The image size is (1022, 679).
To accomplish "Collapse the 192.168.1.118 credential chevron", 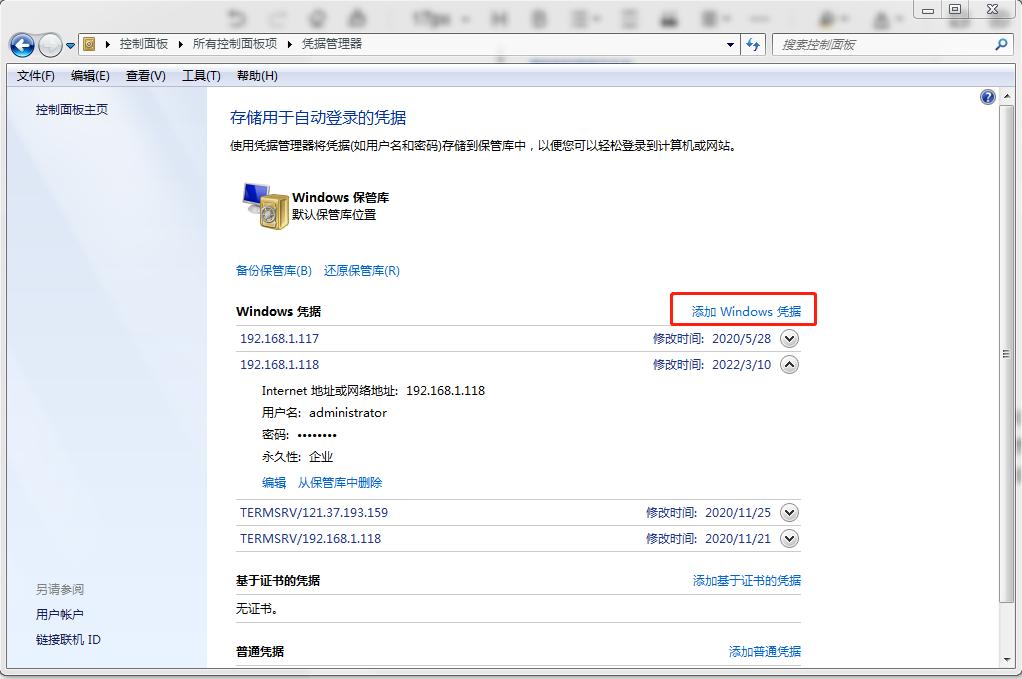I will tap(789, 364).
